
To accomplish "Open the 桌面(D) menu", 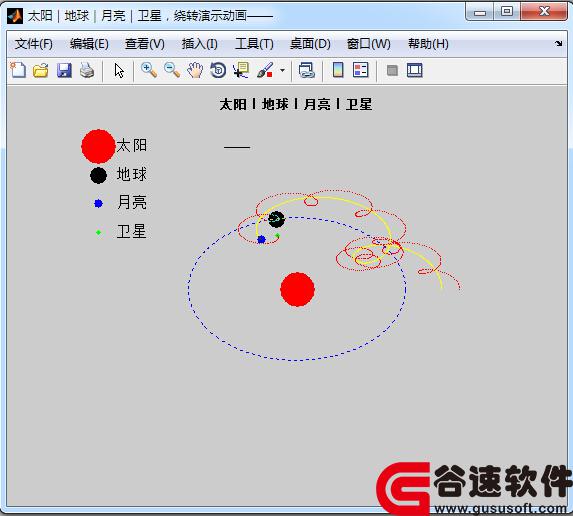I will tap(310, 44).
